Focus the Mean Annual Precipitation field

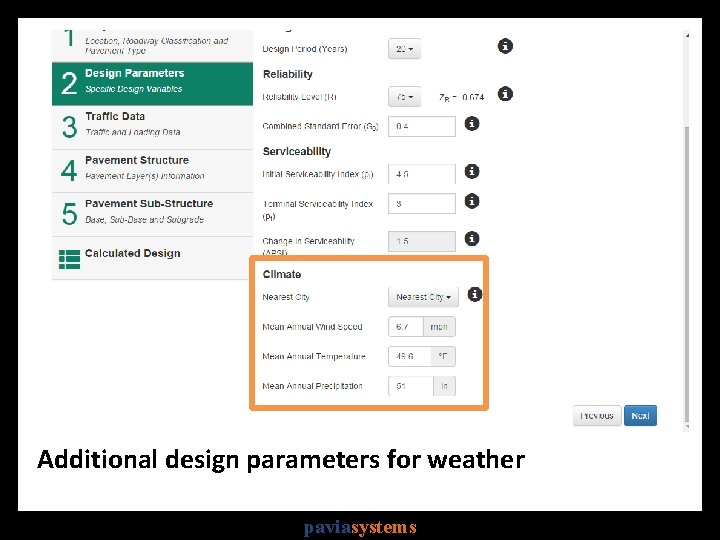pyautogui.click(x=411, y=386)
